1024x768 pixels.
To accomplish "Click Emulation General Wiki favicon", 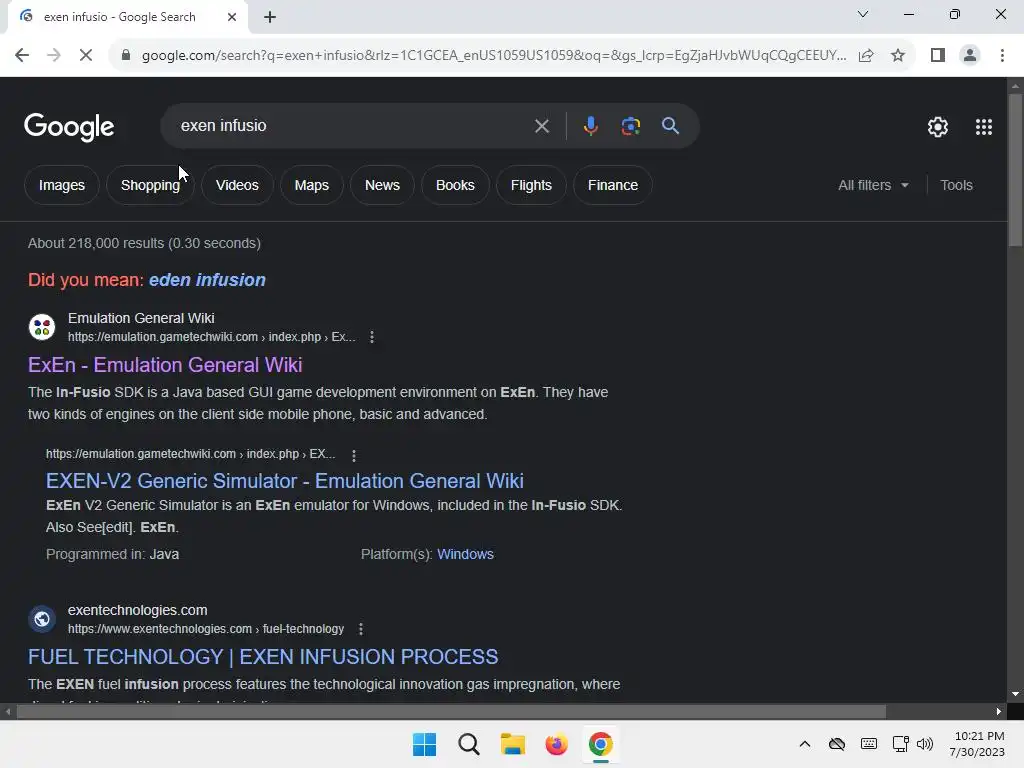I will 42,327.
